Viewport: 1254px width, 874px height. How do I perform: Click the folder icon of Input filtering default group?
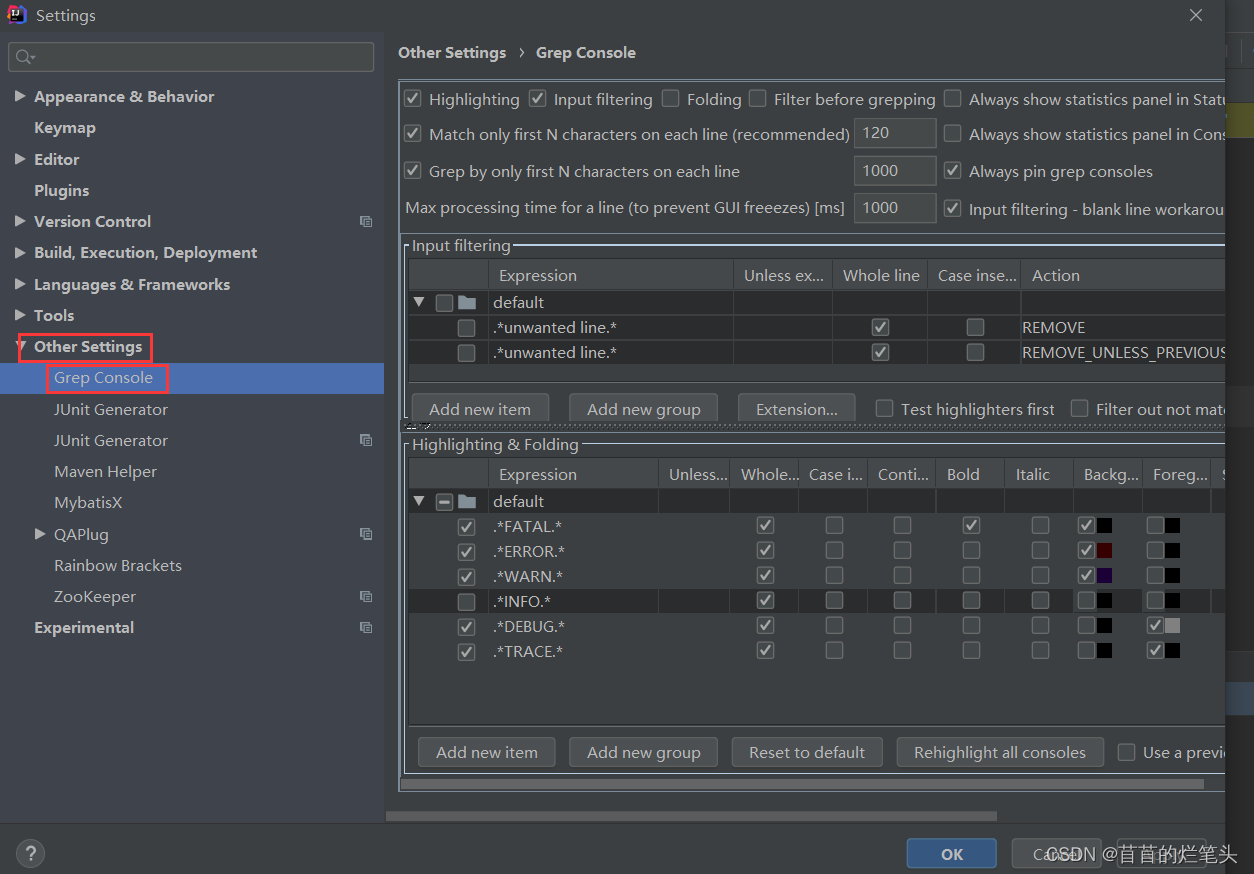[467, 302]
